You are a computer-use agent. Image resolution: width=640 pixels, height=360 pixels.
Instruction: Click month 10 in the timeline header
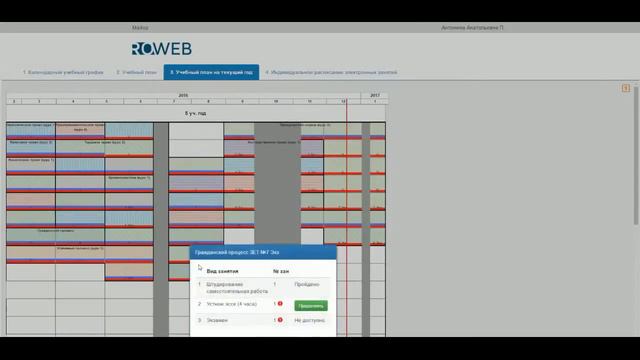pos(276,101)
